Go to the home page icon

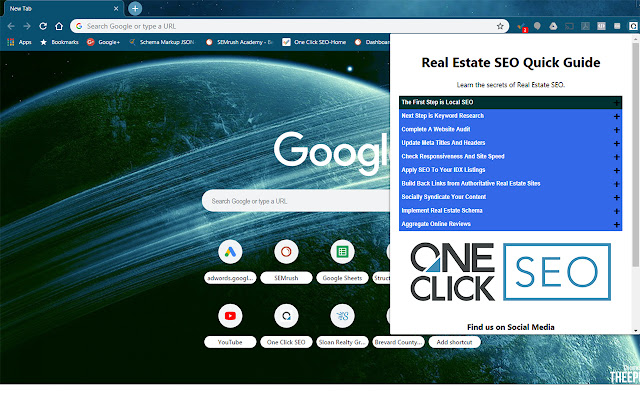click(x=59, y=26)
